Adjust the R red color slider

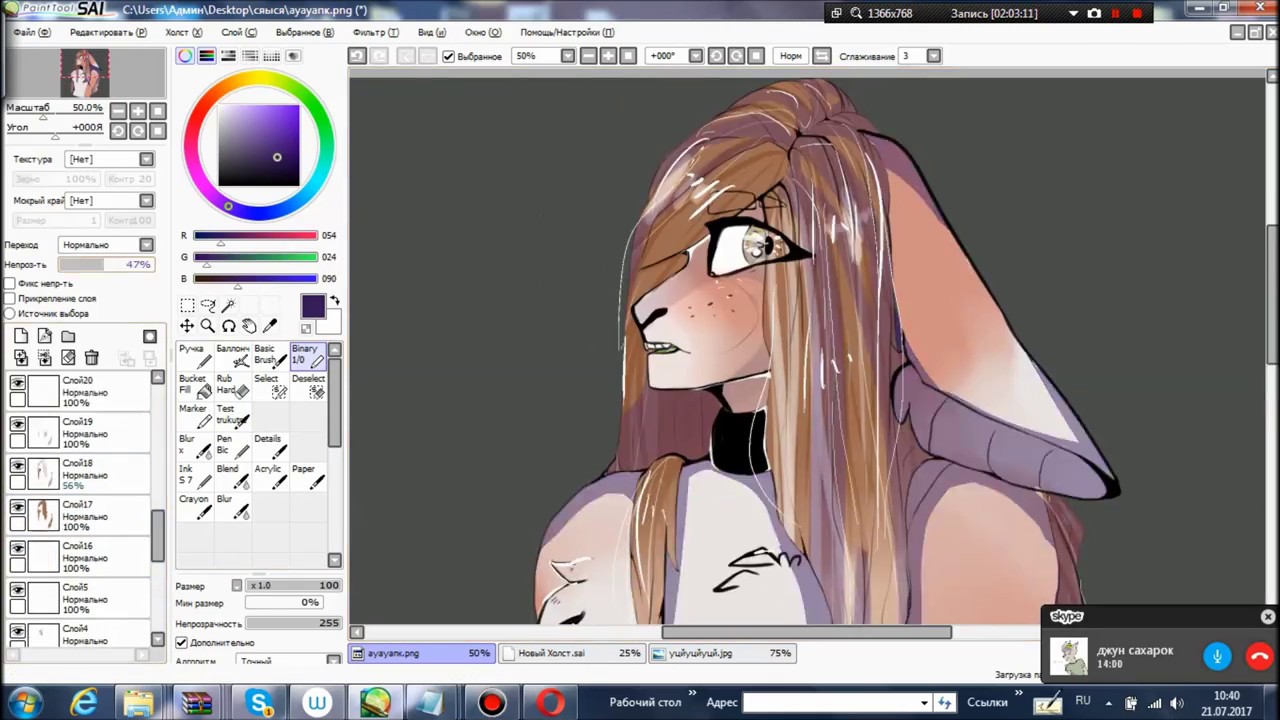click(x=256, y=236)
